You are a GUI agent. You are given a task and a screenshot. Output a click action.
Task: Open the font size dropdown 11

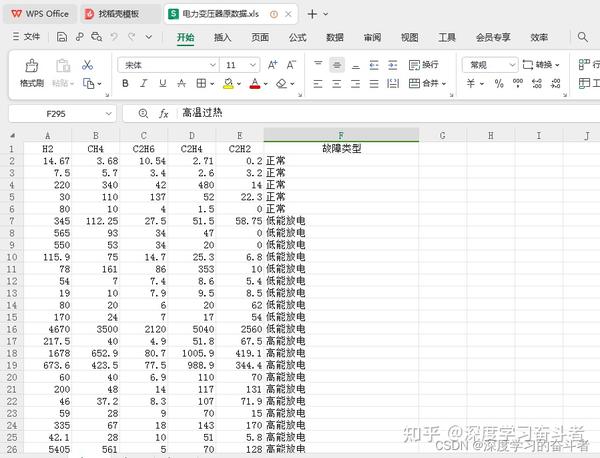tap(253, 65)
